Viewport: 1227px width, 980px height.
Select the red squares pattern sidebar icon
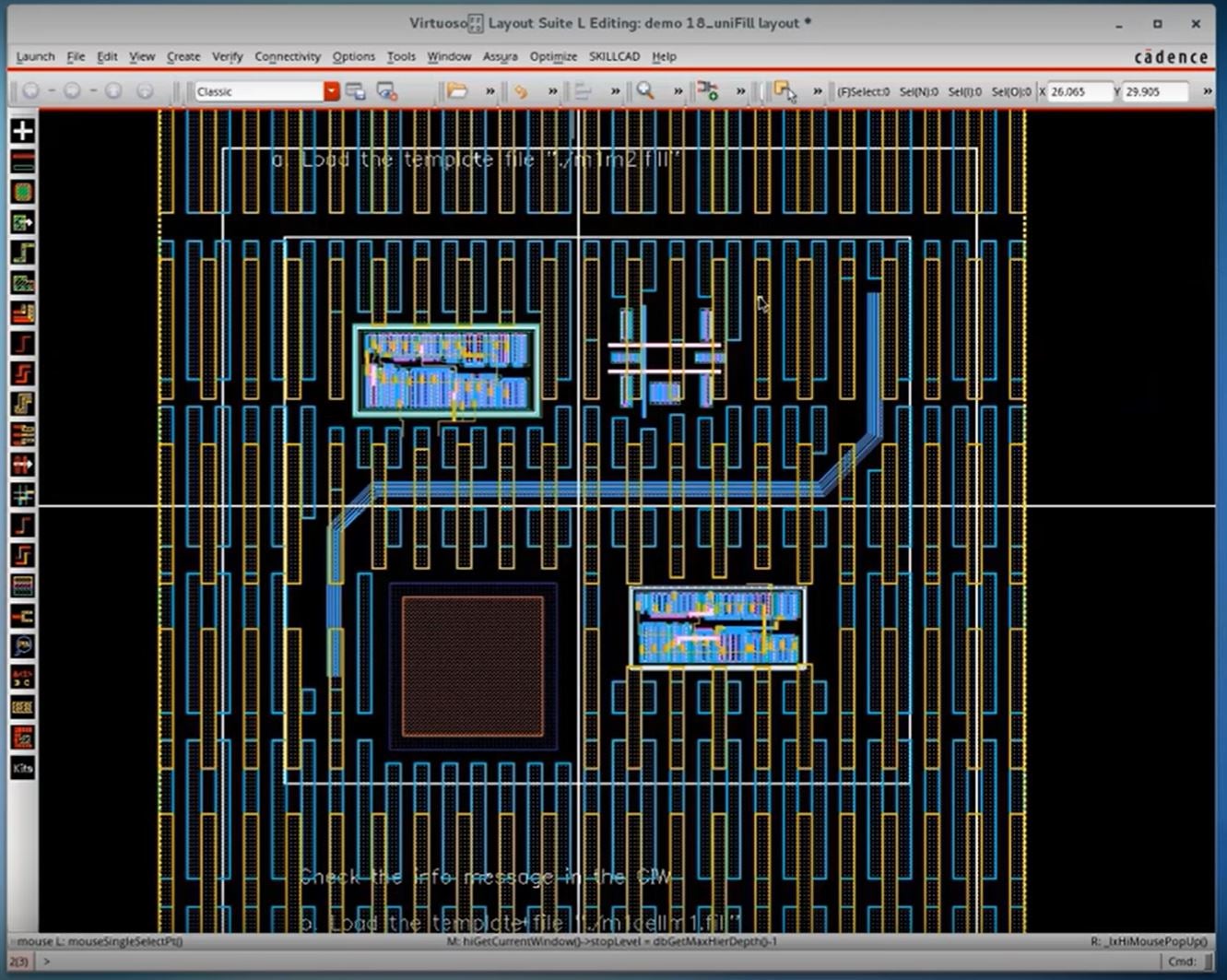coord(23,738)
